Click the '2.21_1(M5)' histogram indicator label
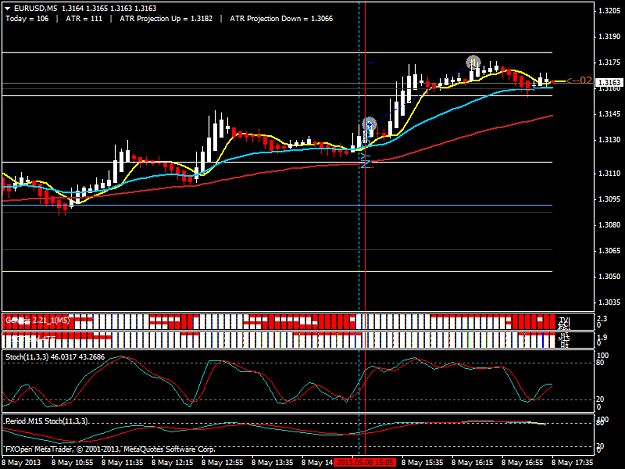The height and width of the screenshot is (469, 625). pos(51,320)
